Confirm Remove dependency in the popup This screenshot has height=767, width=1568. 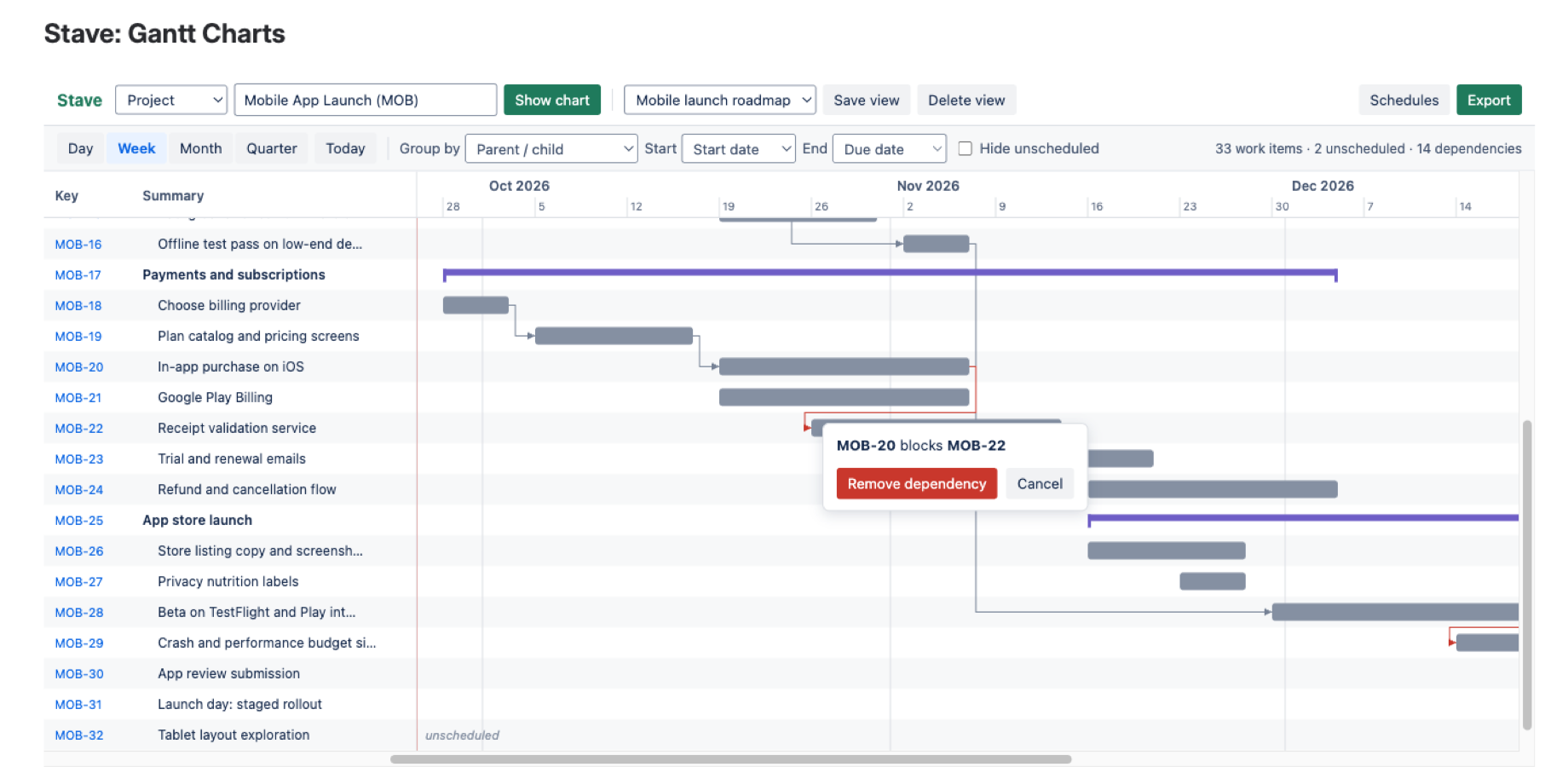(x=917, y=483)
